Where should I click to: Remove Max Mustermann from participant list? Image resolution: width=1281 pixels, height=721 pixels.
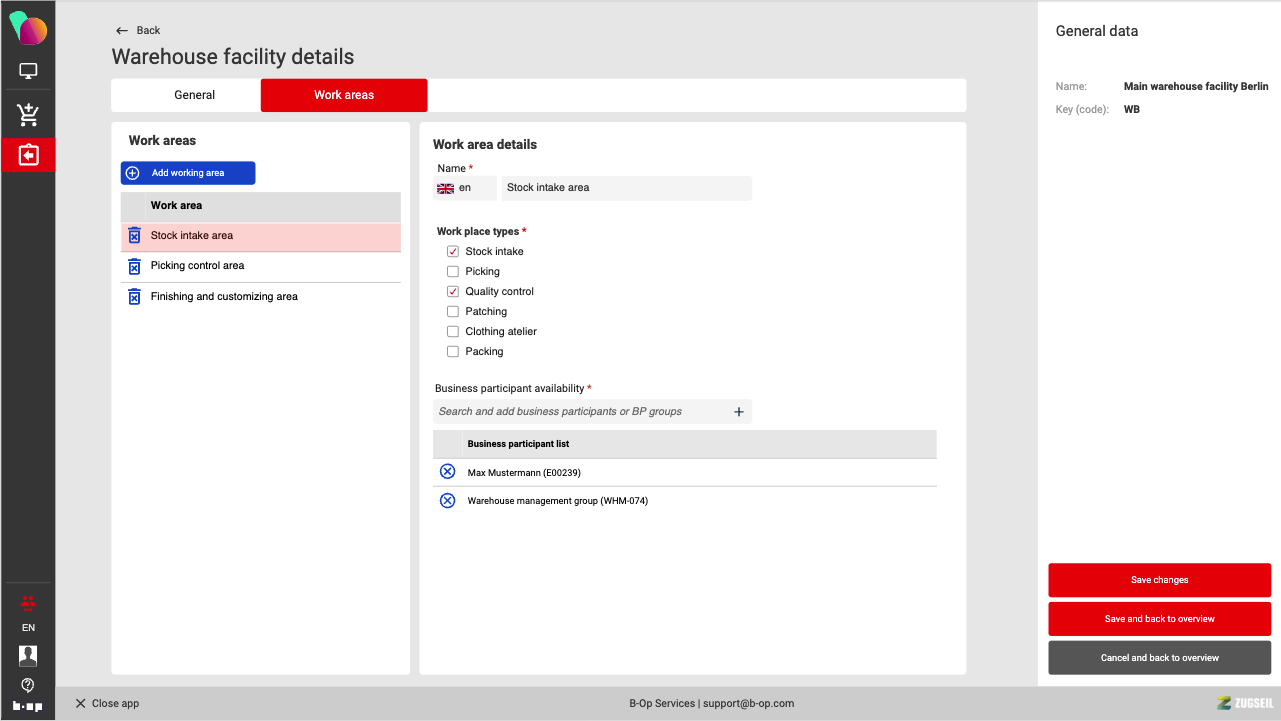point(447,472)
